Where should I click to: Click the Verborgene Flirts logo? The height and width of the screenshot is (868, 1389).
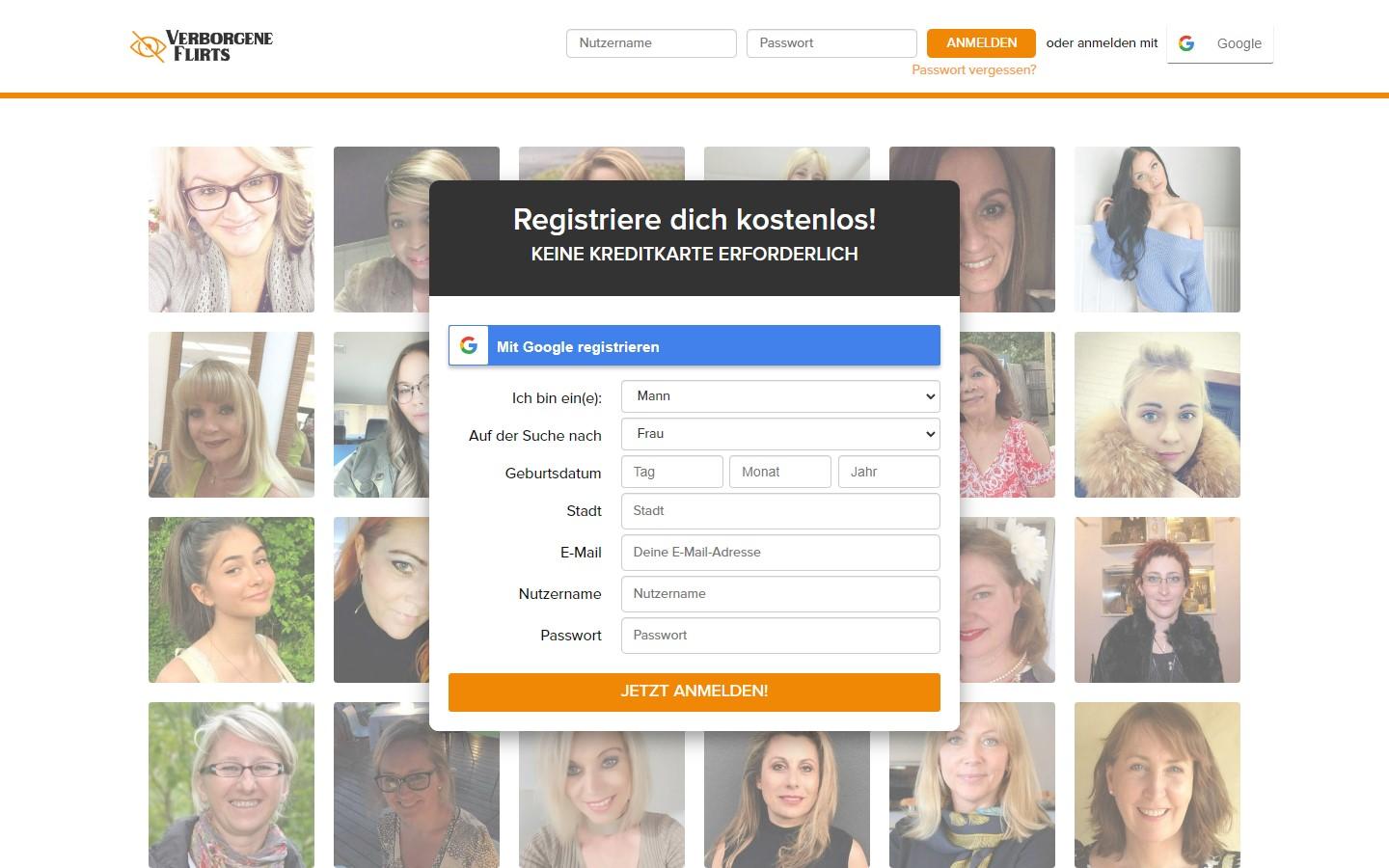[202, 45]
